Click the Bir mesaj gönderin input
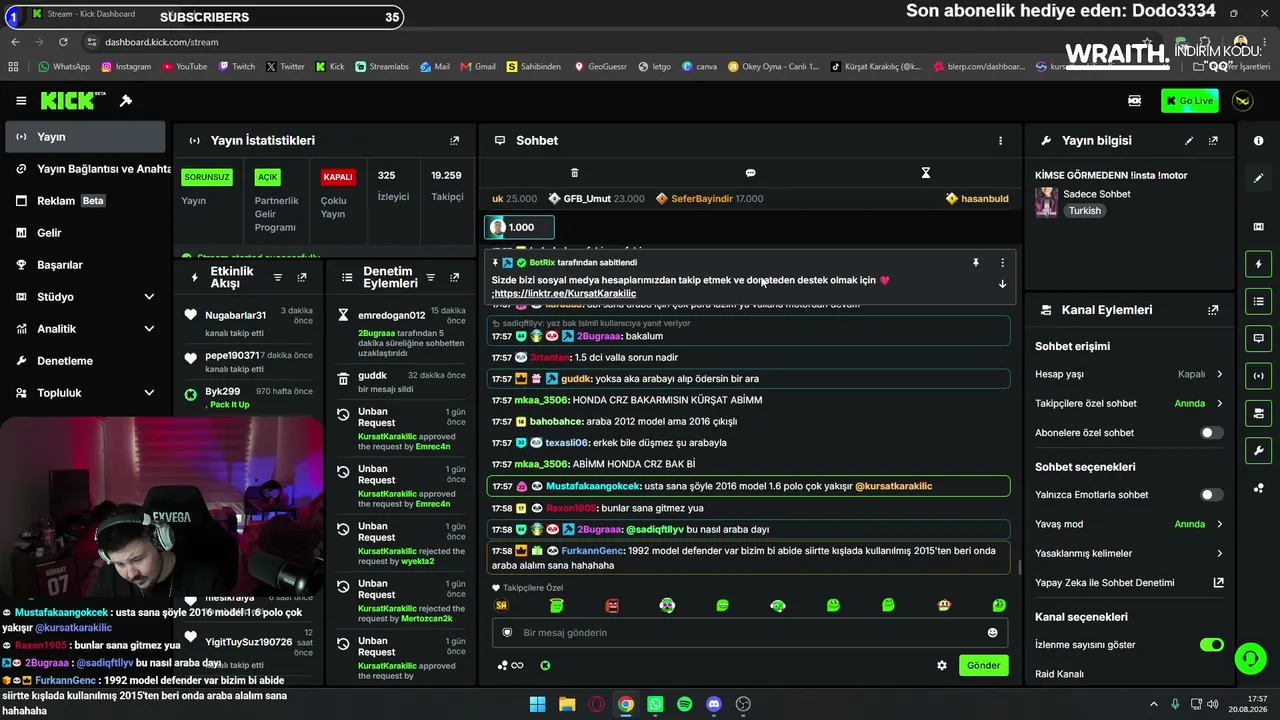 750,633
